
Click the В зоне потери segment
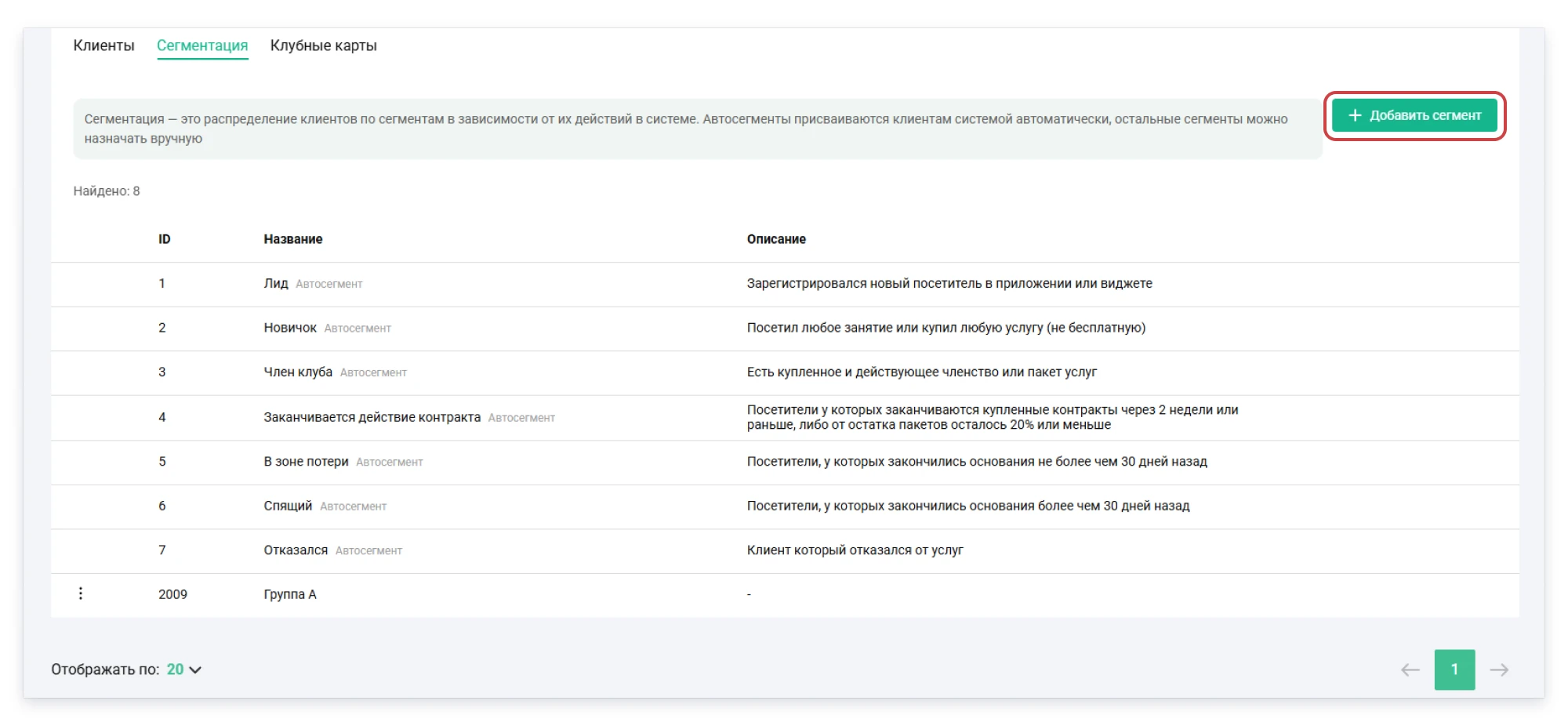point(306,461)
